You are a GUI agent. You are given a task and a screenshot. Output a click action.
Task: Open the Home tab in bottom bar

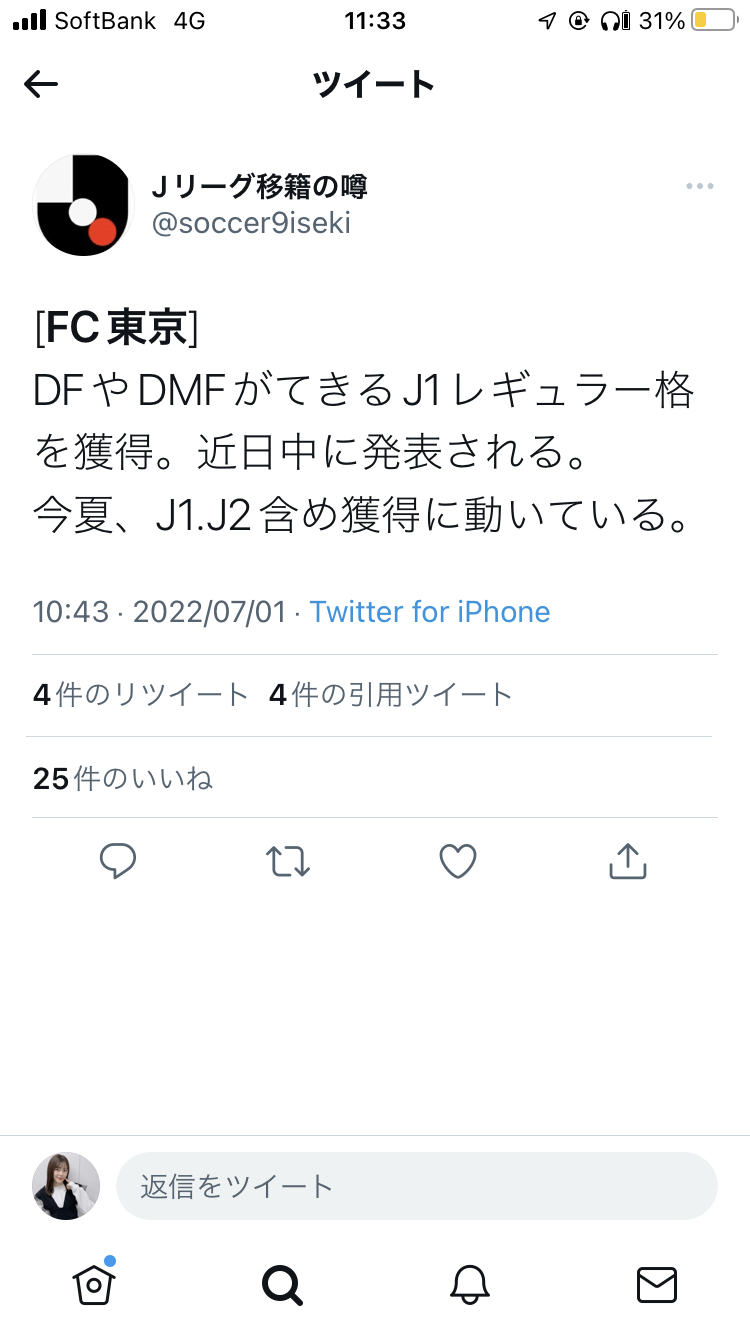(94, 1284)
